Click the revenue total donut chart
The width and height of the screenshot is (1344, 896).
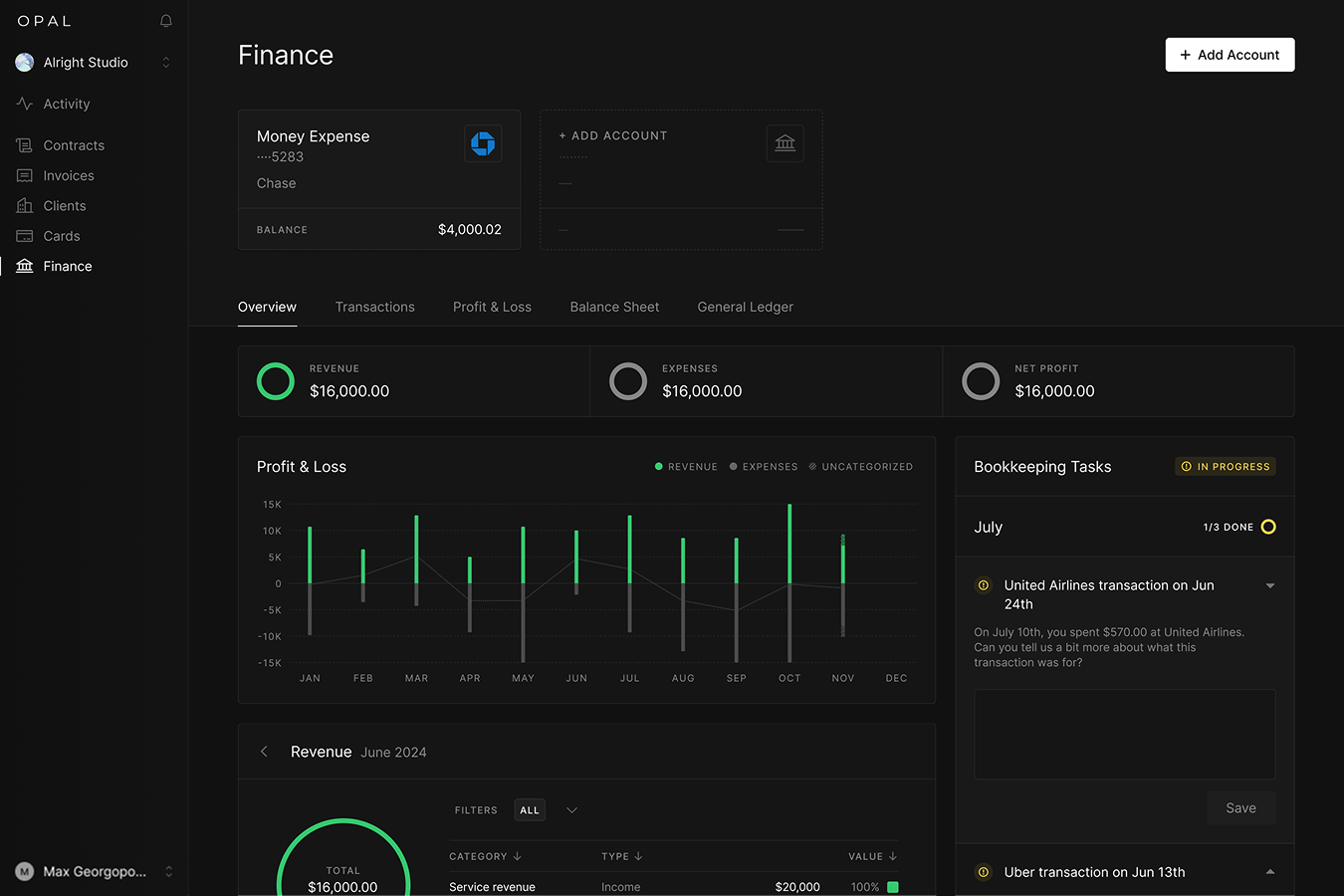[342, 858]
